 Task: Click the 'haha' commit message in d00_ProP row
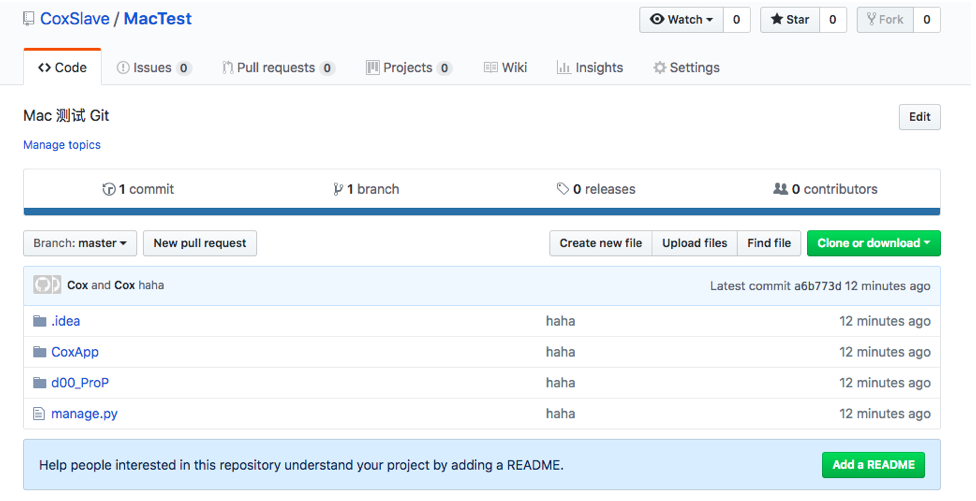(x=560, y=383)
